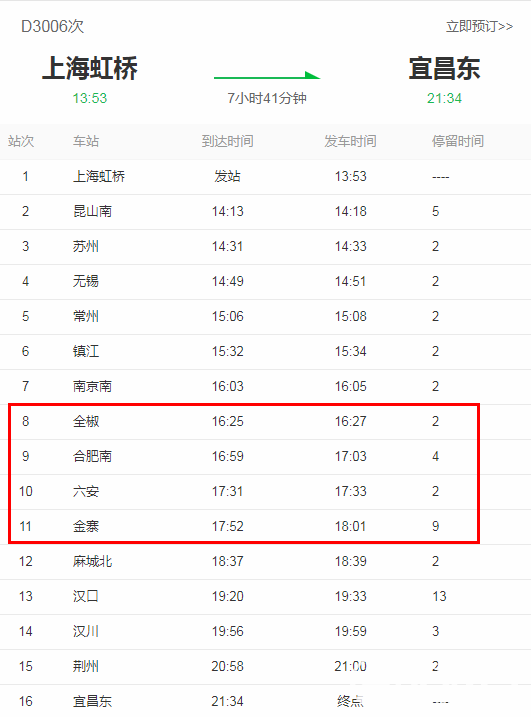The width and height of the screenshot is (531, 717).
Task: Click the 到达时间 column header
Action: point(227,141)
